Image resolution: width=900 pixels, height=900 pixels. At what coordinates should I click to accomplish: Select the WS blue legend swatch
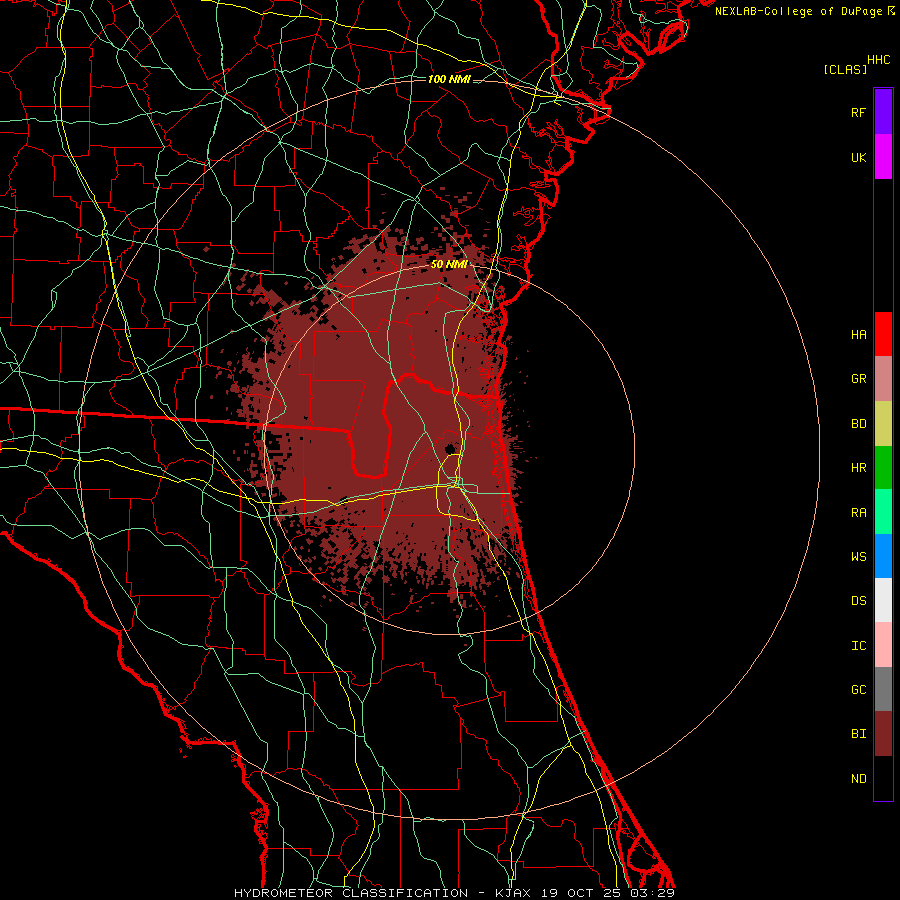(883, 556)
